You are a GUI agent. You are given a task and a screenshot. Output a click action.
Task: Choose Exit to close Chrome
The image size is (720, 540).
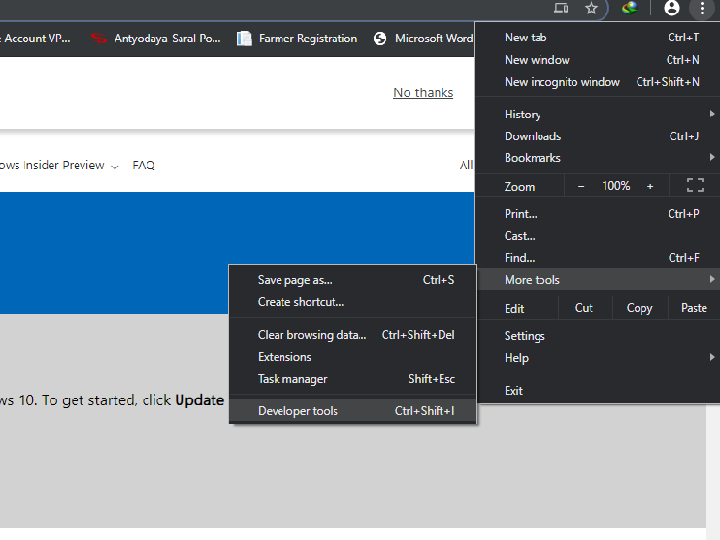pos(597,391)
